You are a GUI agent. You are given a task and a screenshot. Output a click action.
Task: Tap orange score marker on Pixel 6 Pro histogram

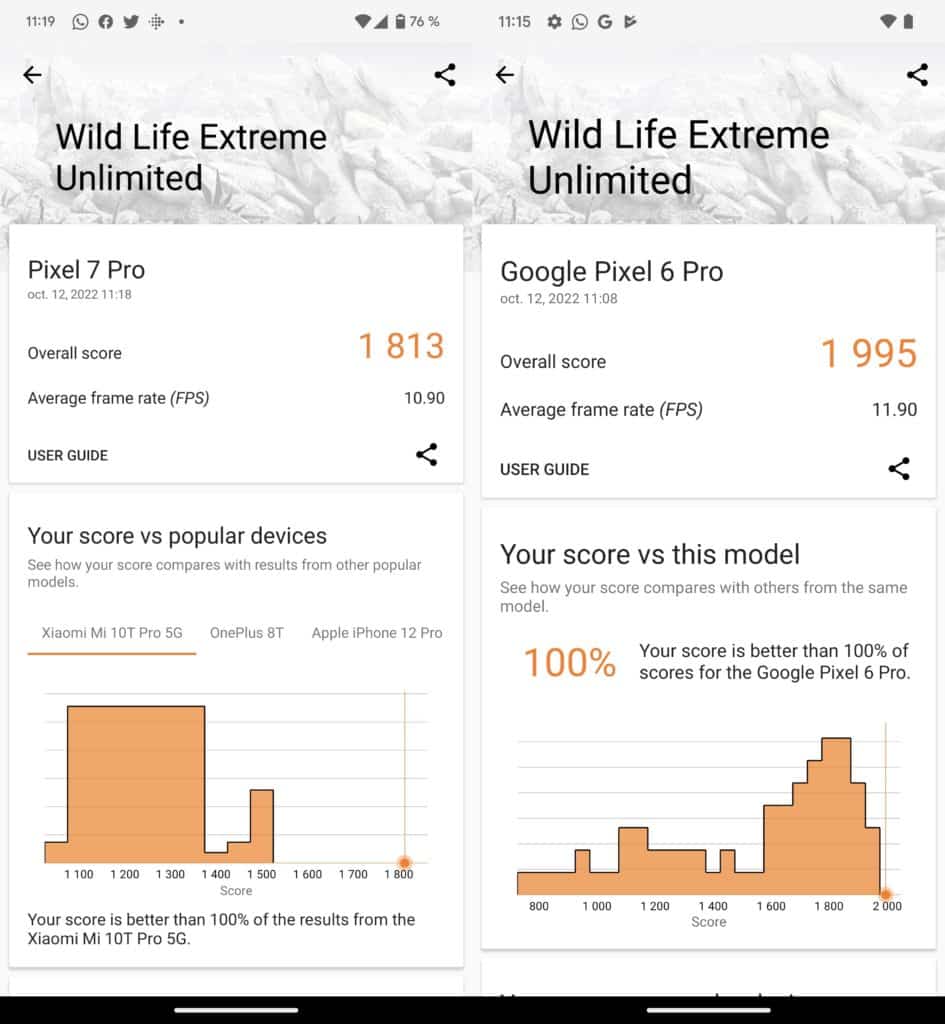point(886,894)
